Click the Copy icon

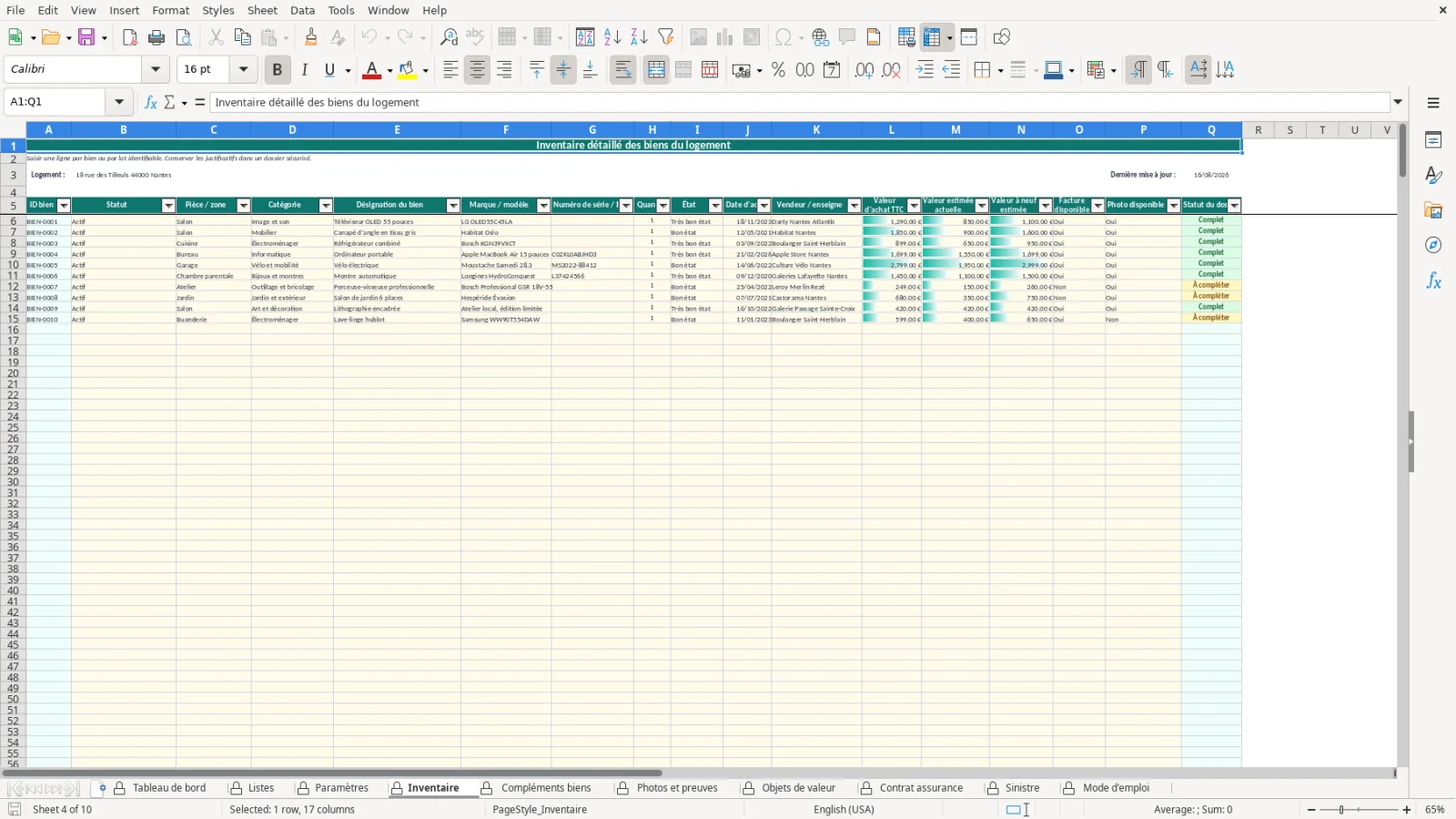(242, 37)
